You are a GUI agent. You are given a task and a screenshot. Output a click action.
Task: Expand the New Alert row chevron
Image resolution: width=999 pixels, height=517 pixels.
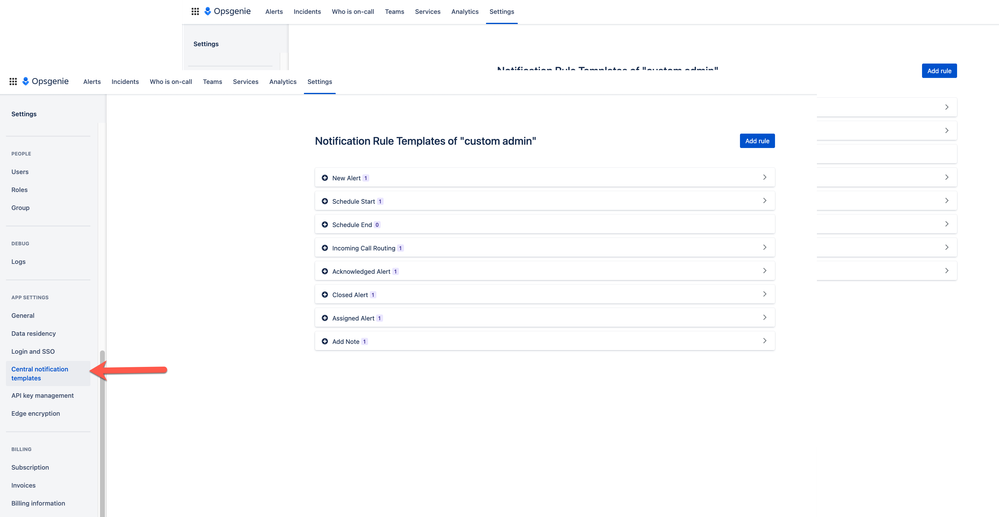(x=765, y=177)
